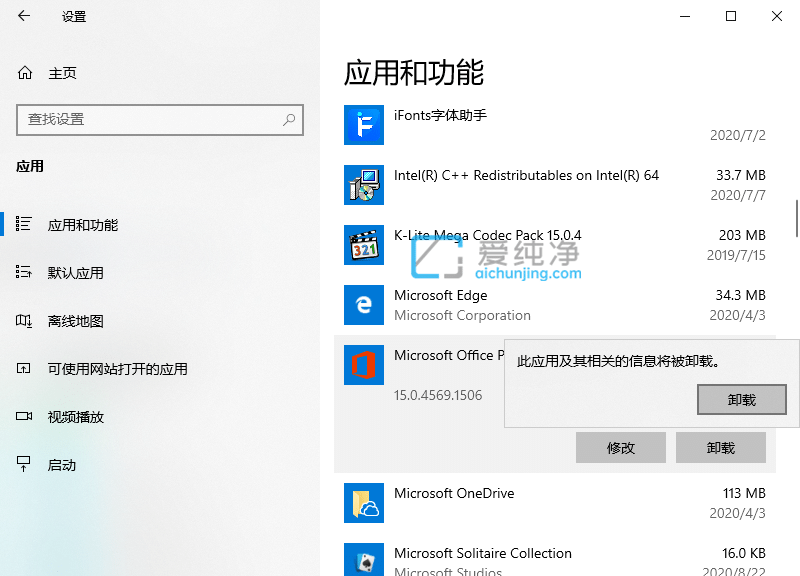Click the 应用和功能 sidebar icon
The height and width of the screenshot is (576, 800).
click(x=22, y=224)
